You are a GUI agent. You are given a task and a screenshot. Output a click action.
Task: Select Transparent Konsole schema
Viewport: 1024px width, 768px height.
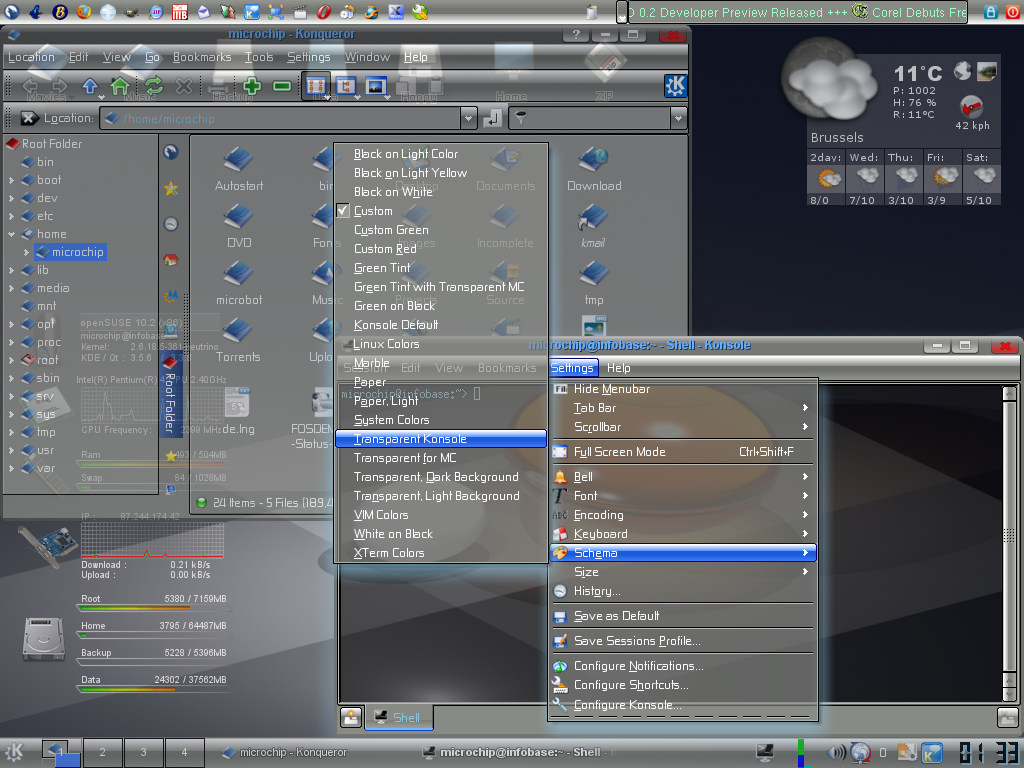tap(441, 439)
